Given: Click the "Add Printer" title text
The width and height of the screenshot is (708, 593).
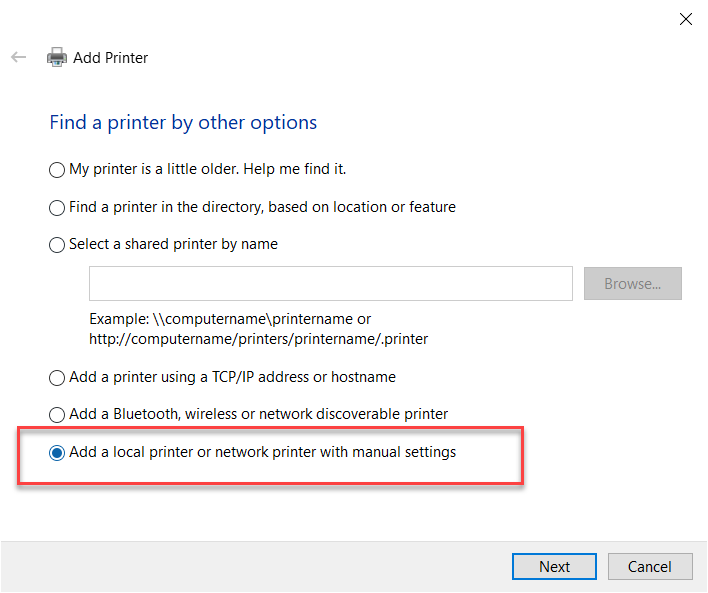Looking at the screenshot, I should click(110, 58).
